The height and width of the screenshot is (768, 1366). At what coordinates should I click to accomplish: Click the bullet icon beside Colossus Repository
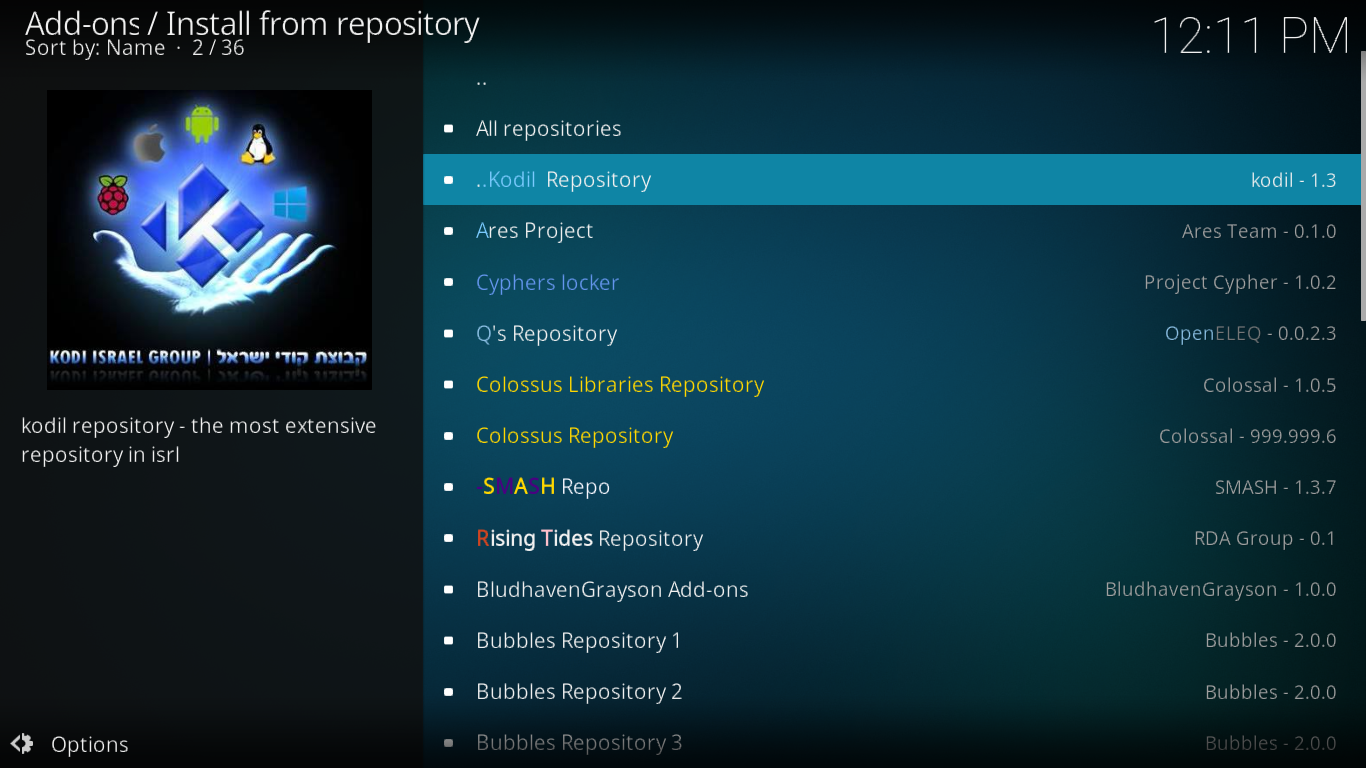[x=448, y=435]
